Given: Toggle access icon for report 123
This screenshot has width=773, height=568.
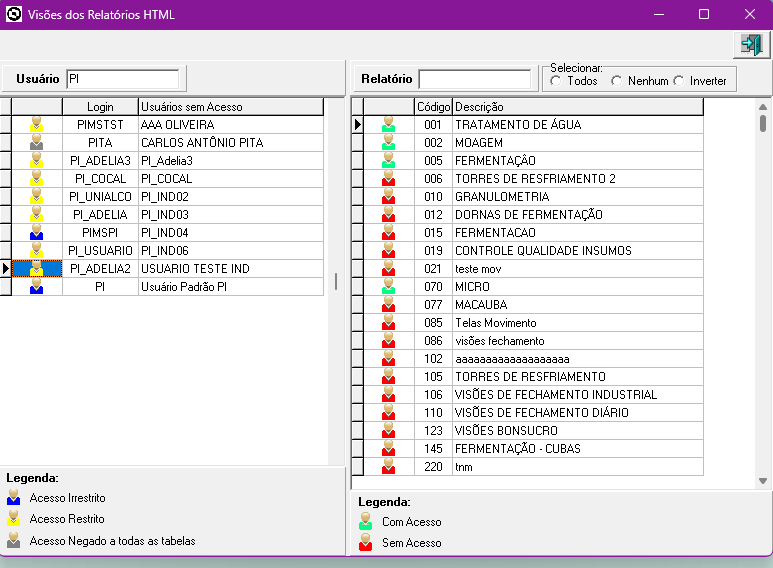Looking at the screenshot, I should tap(388, 430).
